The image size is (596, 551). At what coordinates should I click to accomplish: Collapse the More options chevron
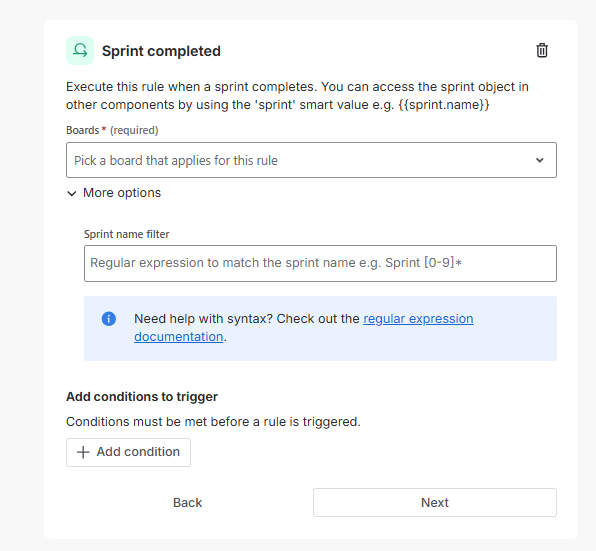[x=71, y=193]
